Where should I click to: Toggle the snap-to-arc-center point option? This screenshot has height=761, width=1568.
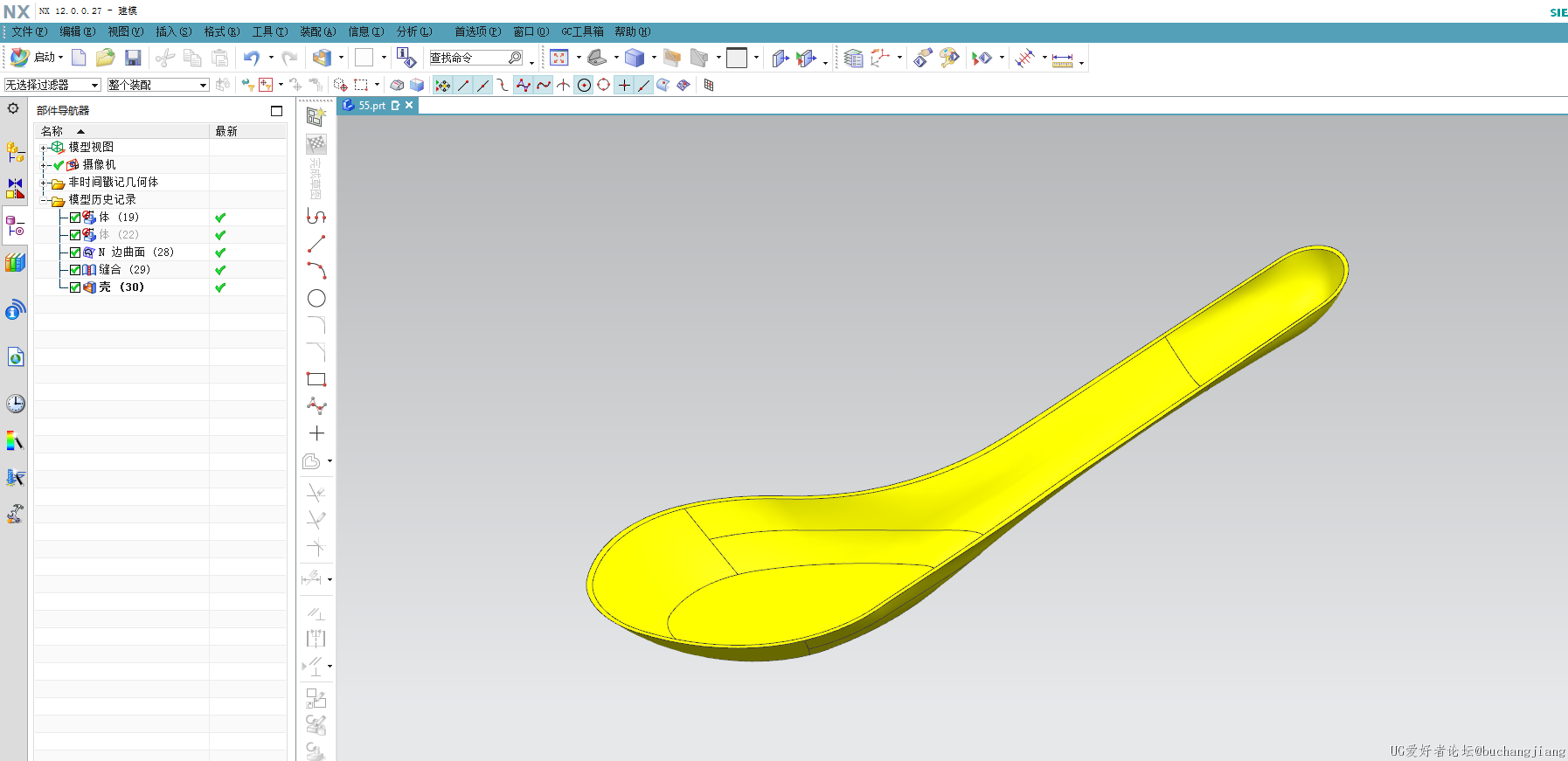(584, 85)
